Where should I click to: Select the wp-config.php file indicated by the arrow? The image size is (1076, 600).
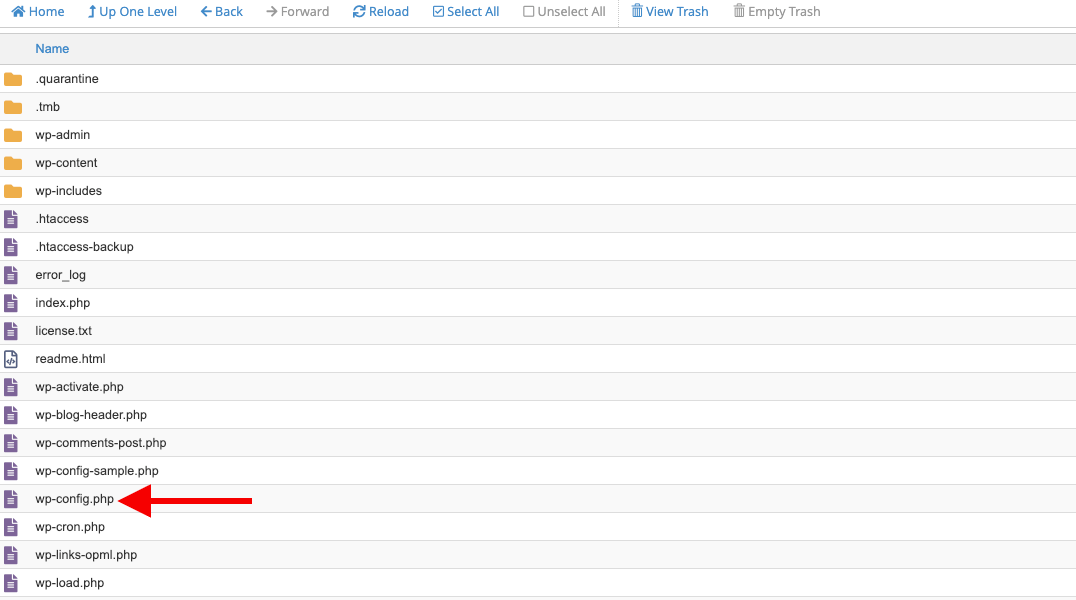coord(73,498)
